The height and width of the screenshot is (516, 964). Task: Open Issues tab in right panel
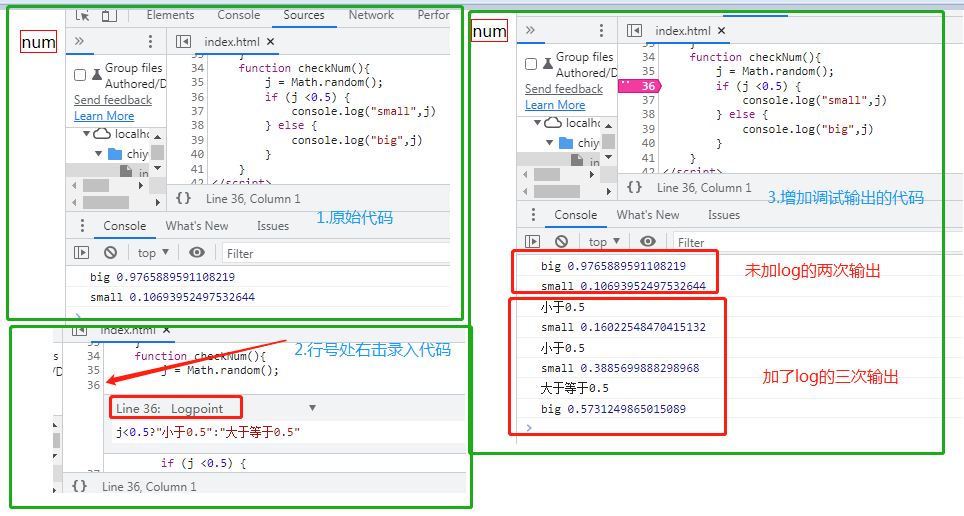pyautogui.click(x=724, y=215)
